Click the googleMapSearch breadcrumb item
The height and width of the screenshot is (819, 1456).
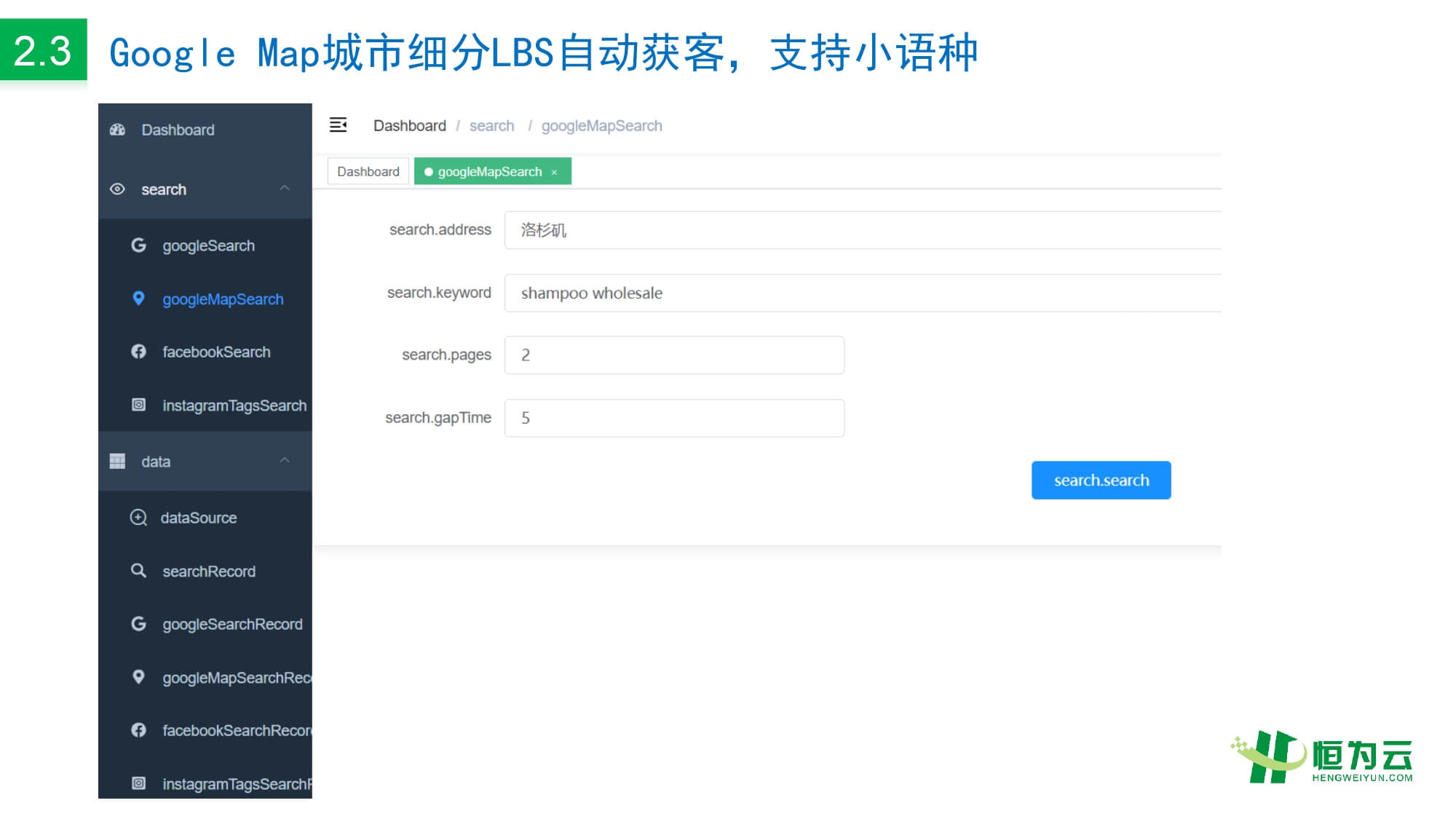point(602,126)
